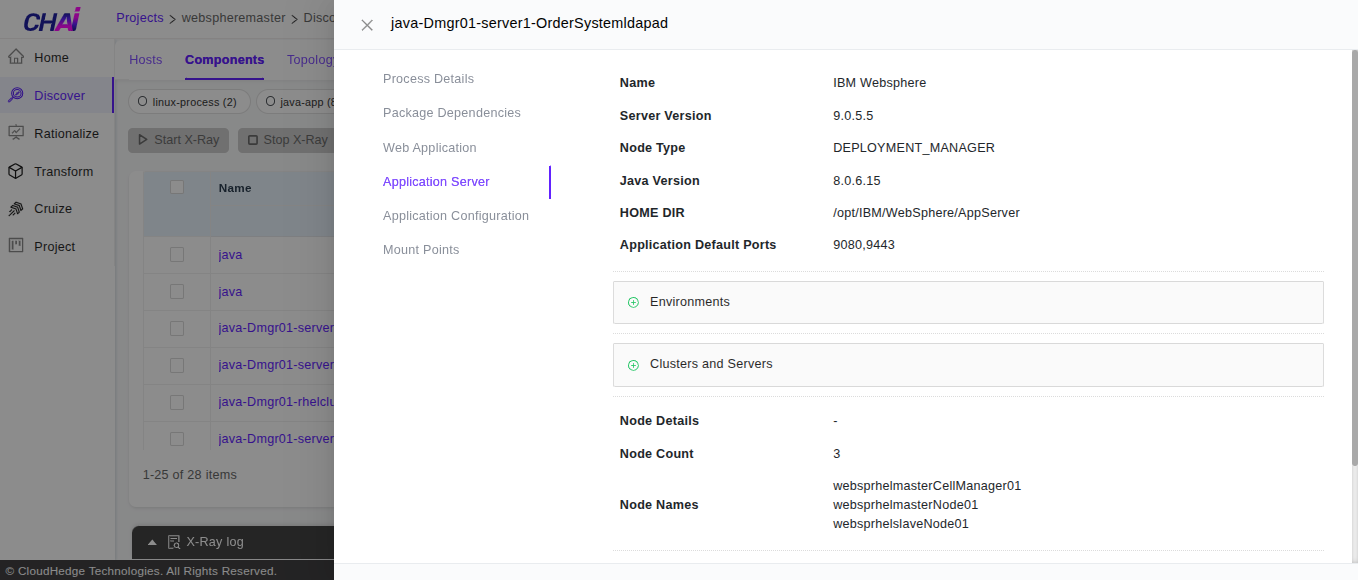
Task: Click the Stop X-Ray button
Action: coord(286,140)
